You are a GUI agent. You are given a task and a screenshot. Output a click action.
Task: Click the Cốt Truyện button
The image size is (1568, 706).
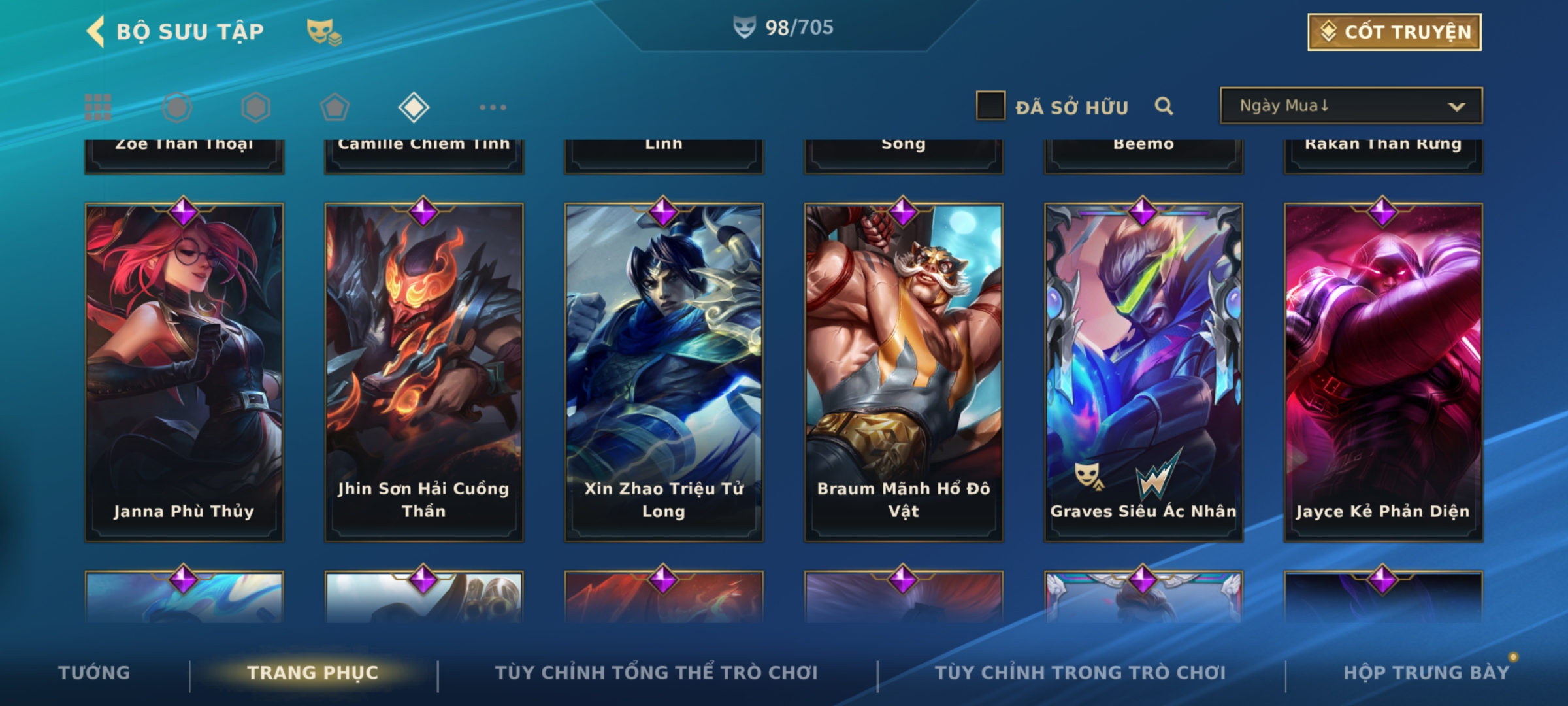tap(1394, 32)
